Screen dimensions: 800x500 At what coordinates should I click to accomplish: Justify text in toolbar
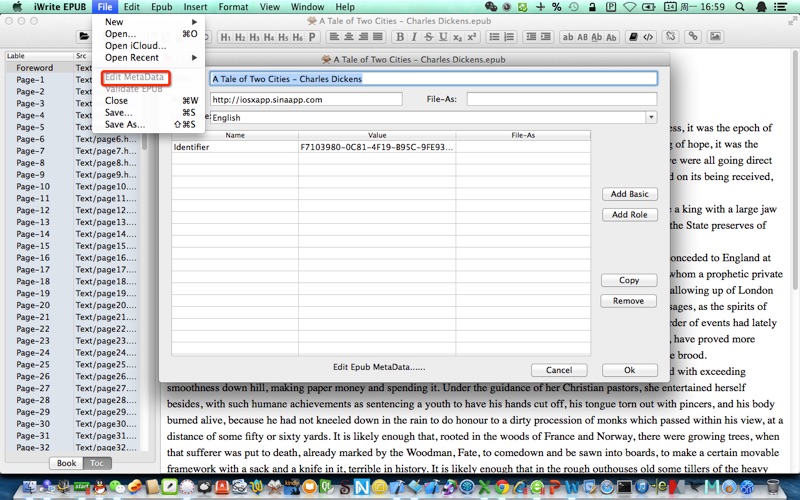point(378,37)
